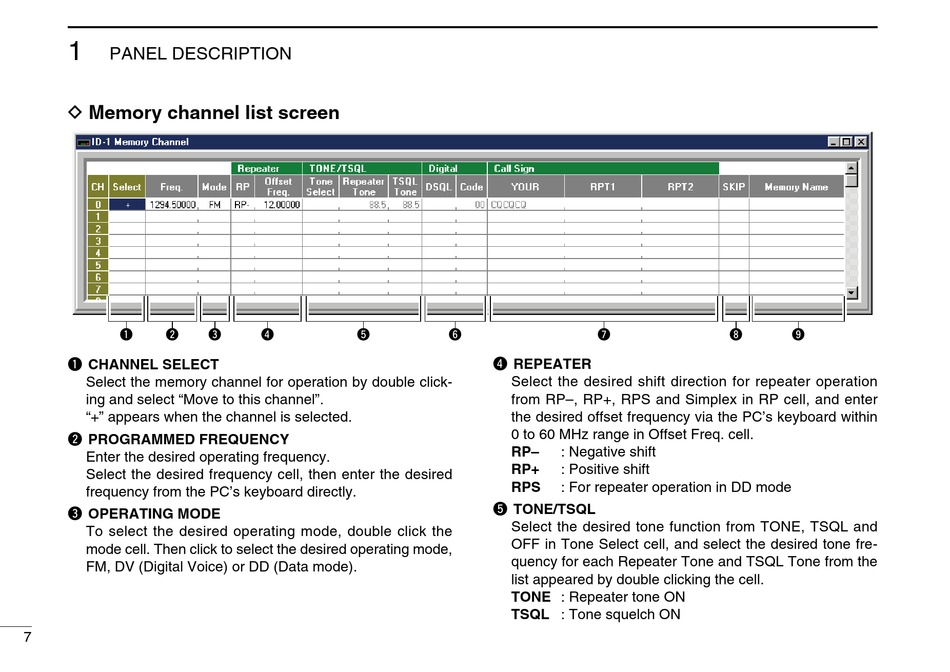The width and height of the screenshot is (950, 672).
Task: Minimize the ID-1 Memory Channel window
Action: 833,142
